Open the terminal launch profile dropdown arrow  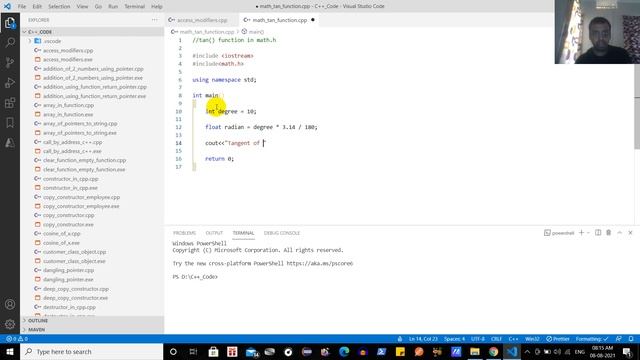pos(588,233)
